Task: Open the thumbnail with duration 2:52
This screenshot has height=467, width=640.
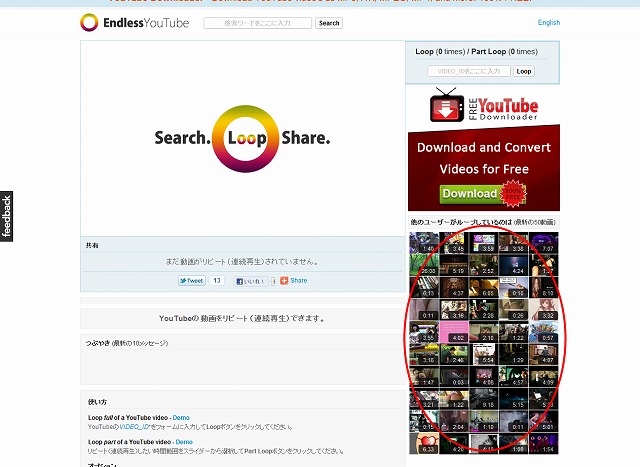Action: click(x=484, y=265)
